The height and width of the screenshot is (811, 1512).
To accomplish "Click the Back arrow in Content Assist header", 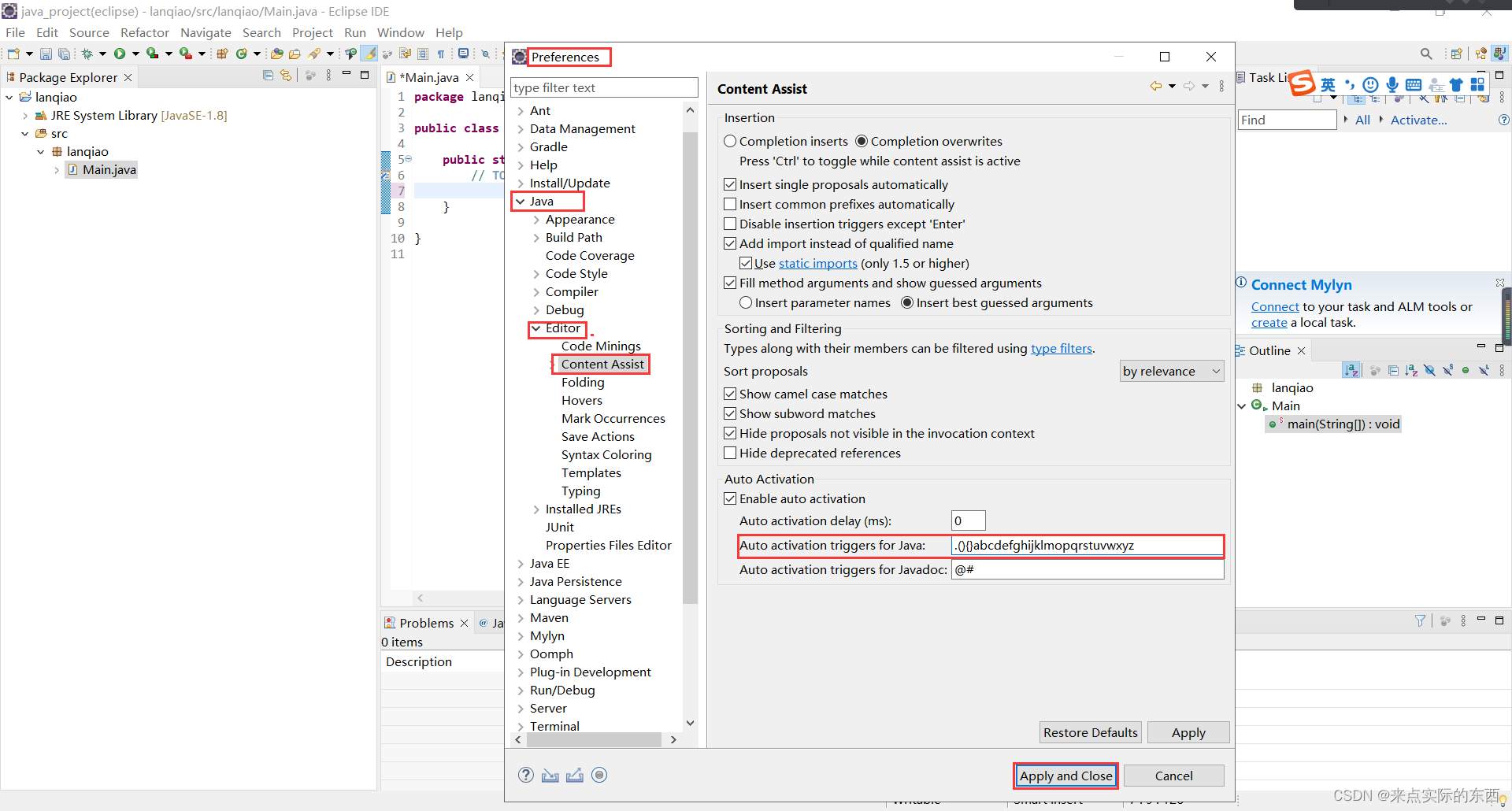I will (x=1155, y=86).
